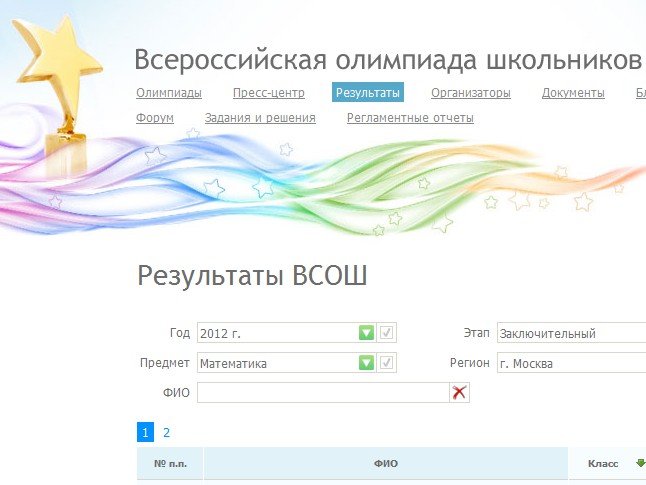Navigate to Документы page
The image size is (646, 485).
coord(573,93)
